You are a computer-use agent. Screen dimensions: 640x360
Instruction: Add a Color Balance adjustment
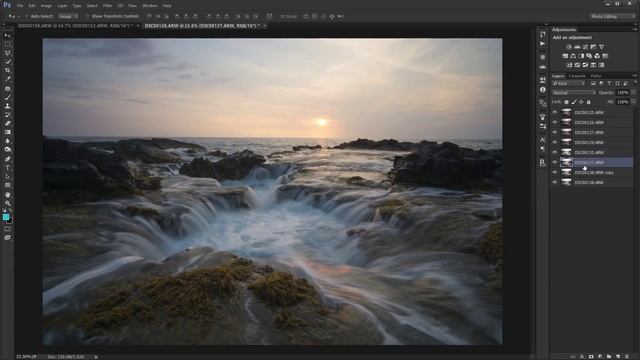click(573, 56)
